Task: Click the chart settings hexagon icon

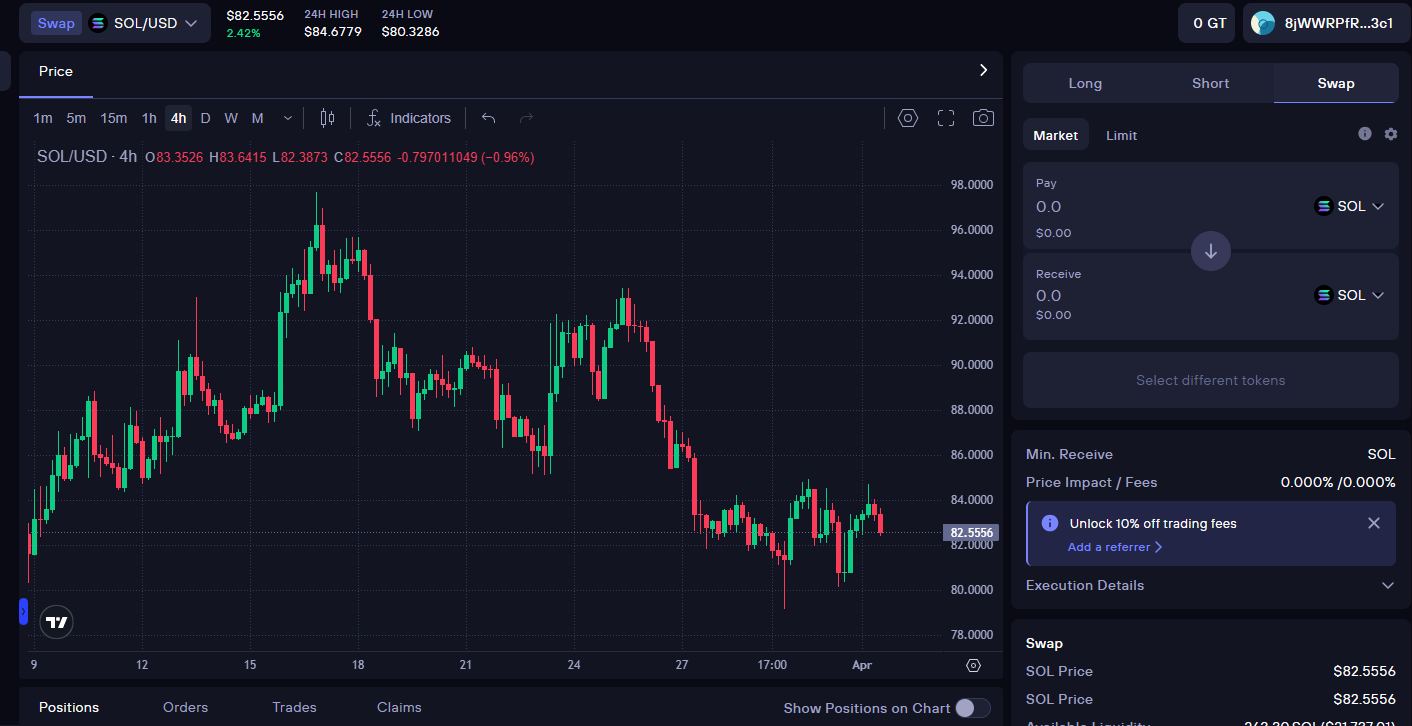Action: point(907,118)
